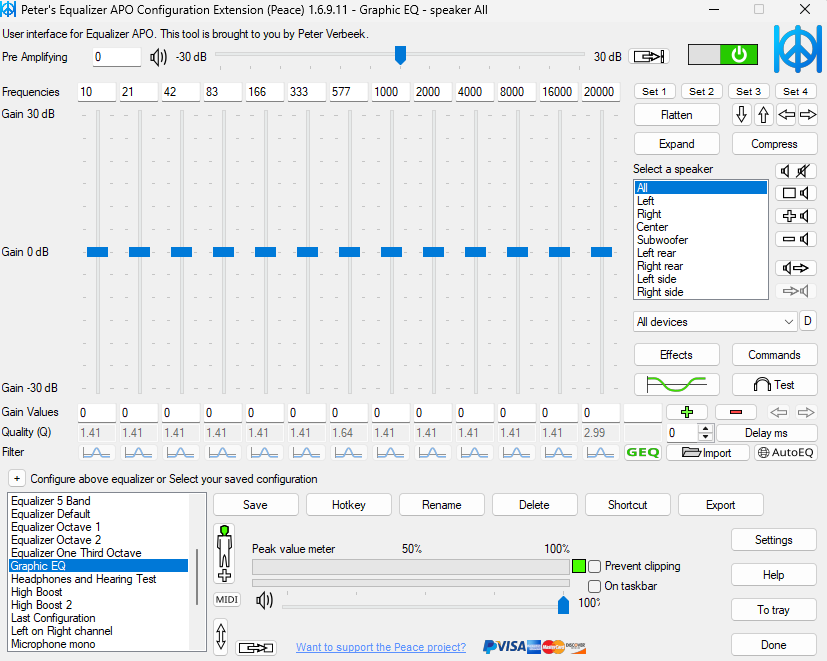Check the On taskbar option

tap(594, 586)
